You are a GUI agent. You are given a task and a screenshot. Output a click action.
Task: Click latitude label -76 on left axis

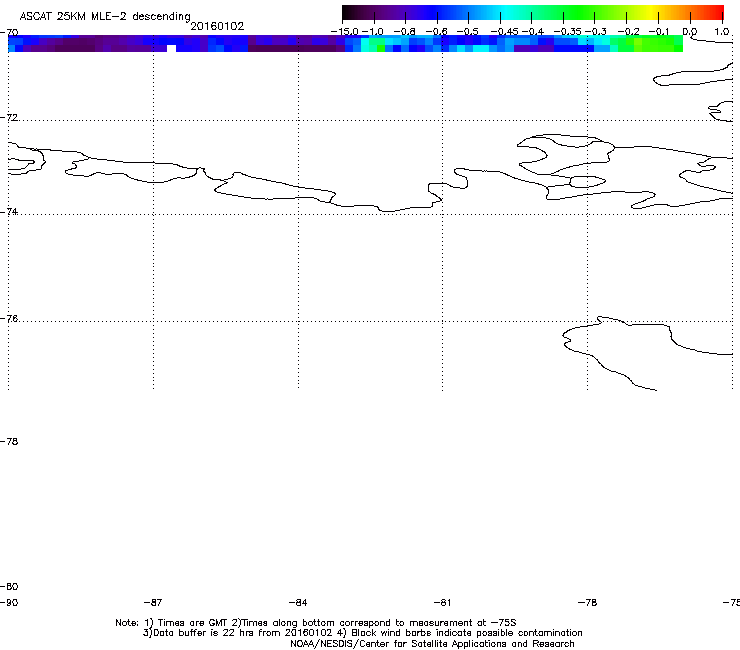tap(9, 319)
